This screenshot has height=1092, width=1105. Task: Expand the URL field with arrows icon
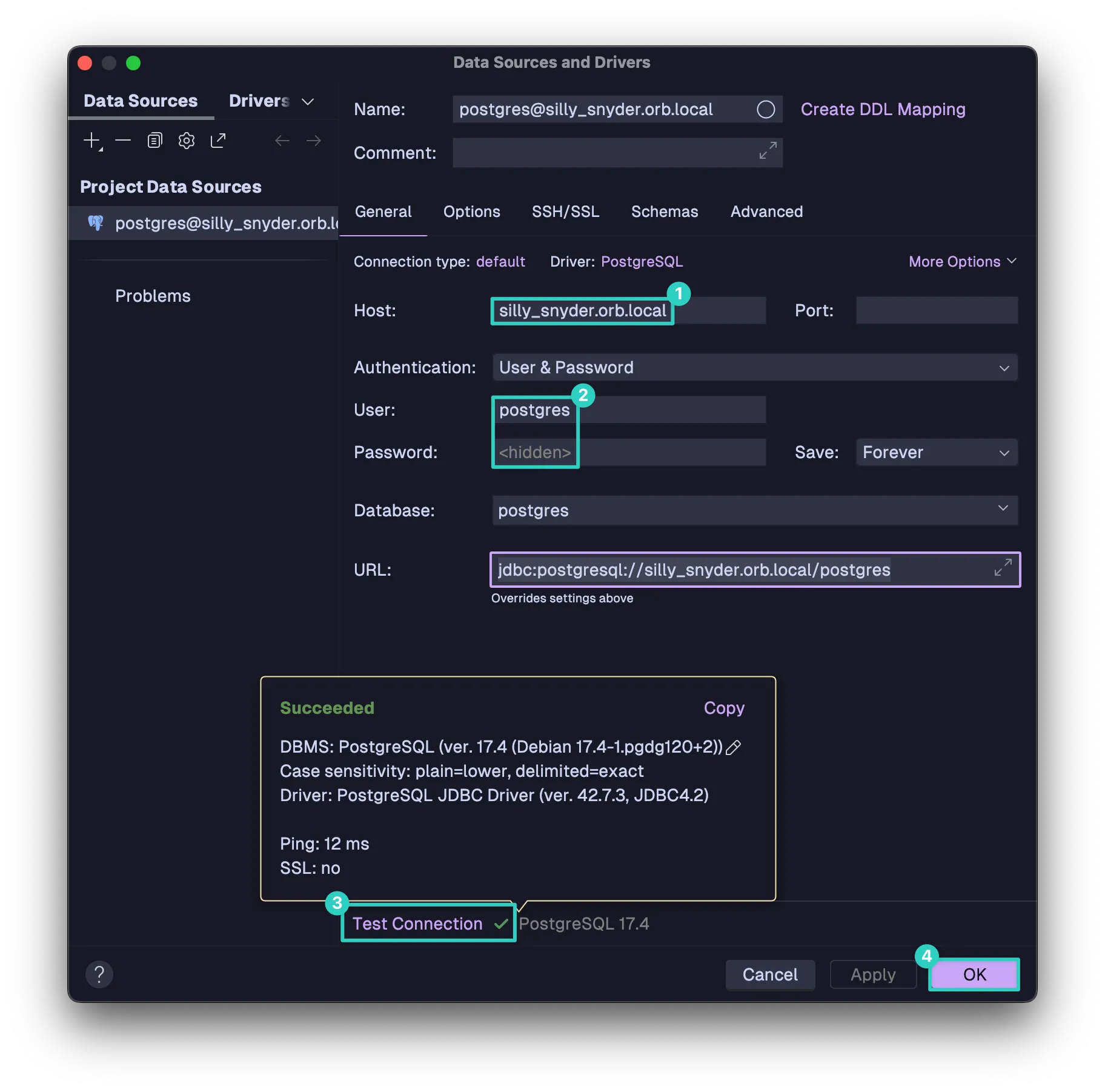pos(1003,568)
